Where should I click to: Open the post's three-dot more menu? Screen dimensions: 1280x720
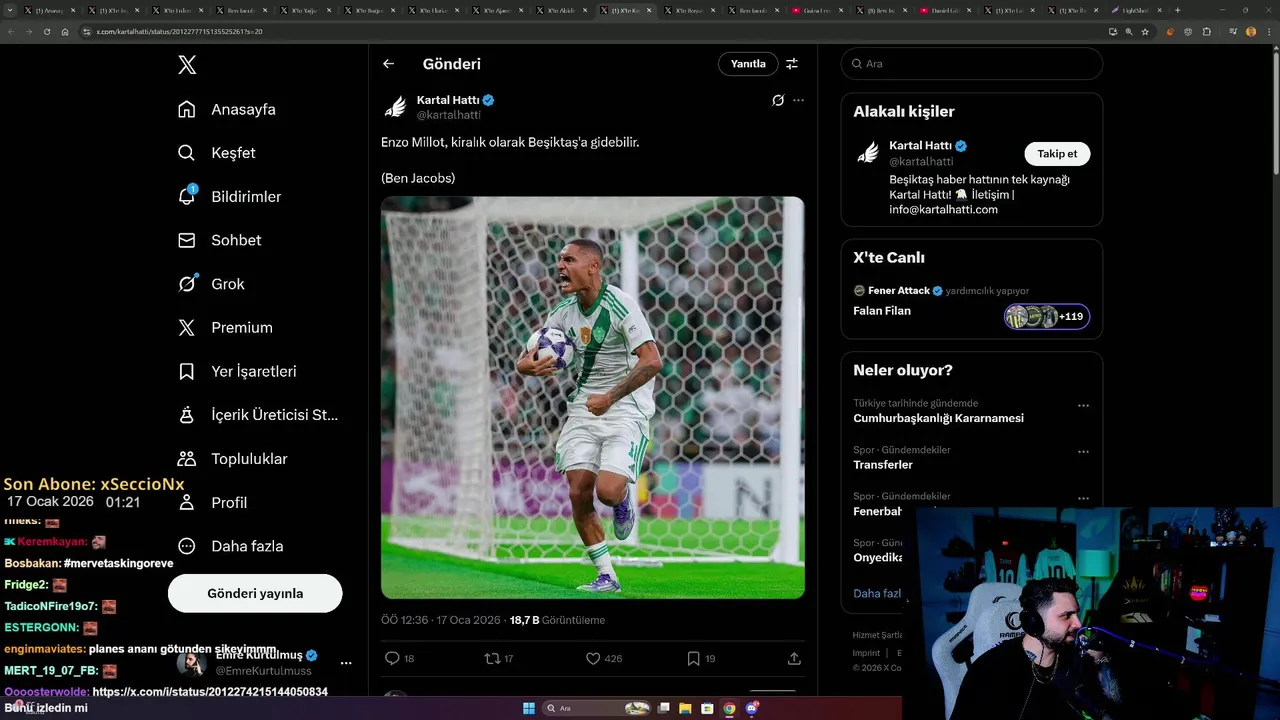pyautogui.click(x=798, y=100)
